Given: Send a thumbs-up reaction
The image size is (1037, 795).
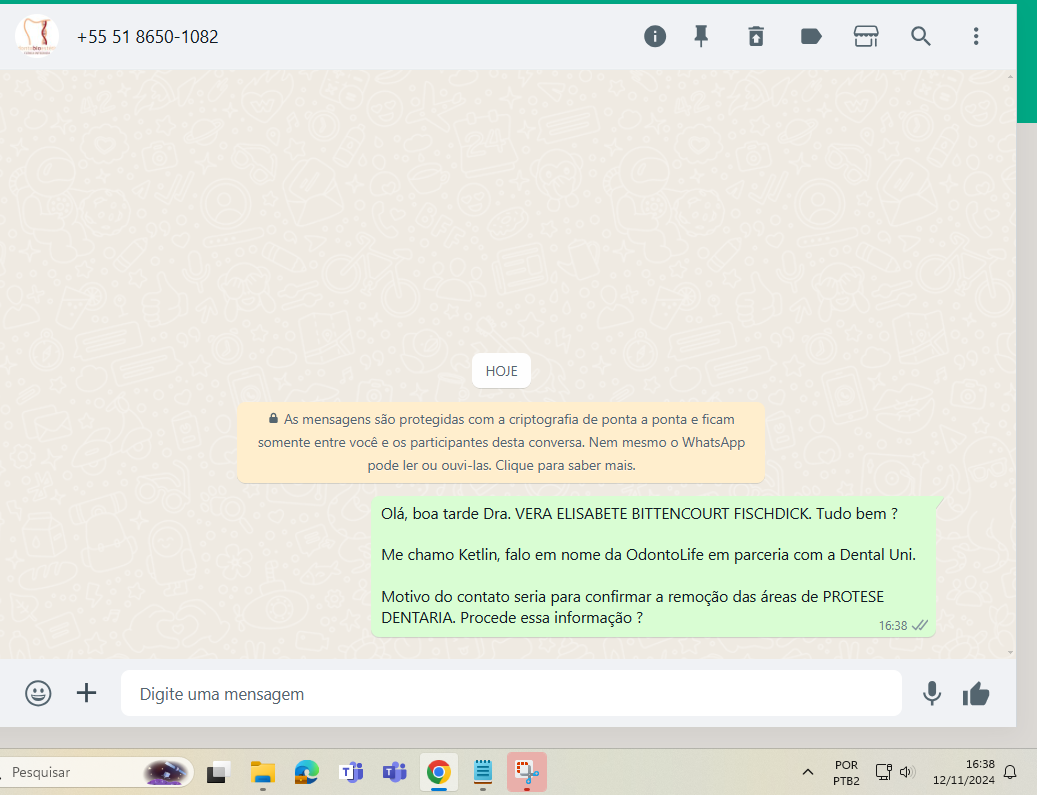Looking at the screenshot, I should 976,694.
